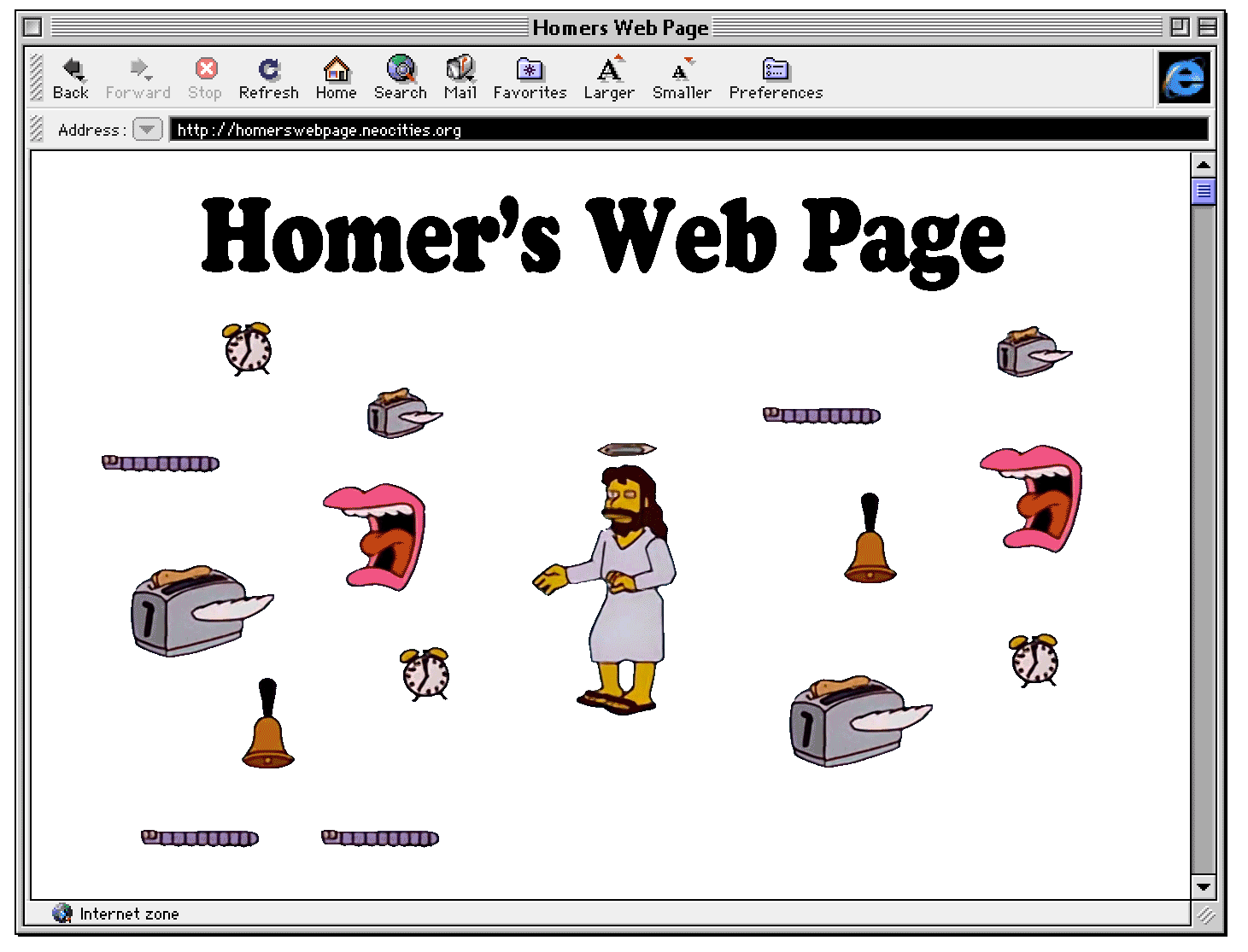This screenshot has width=1248, height=952.
Task: Open the Address history dropdown
Action: click(147, 130)
